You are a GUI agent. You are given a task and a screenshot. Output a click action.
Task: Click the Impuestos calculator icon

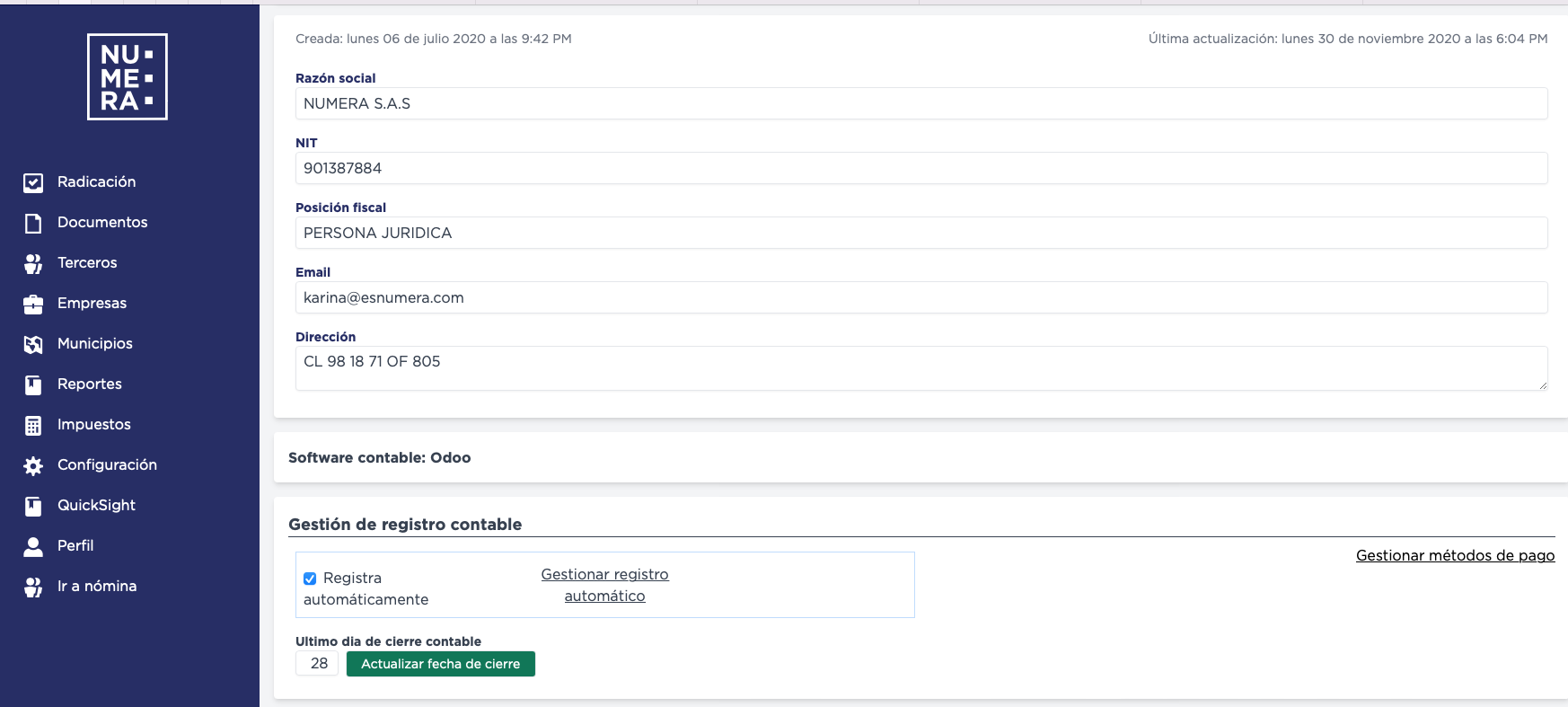(x=33, y=425)
